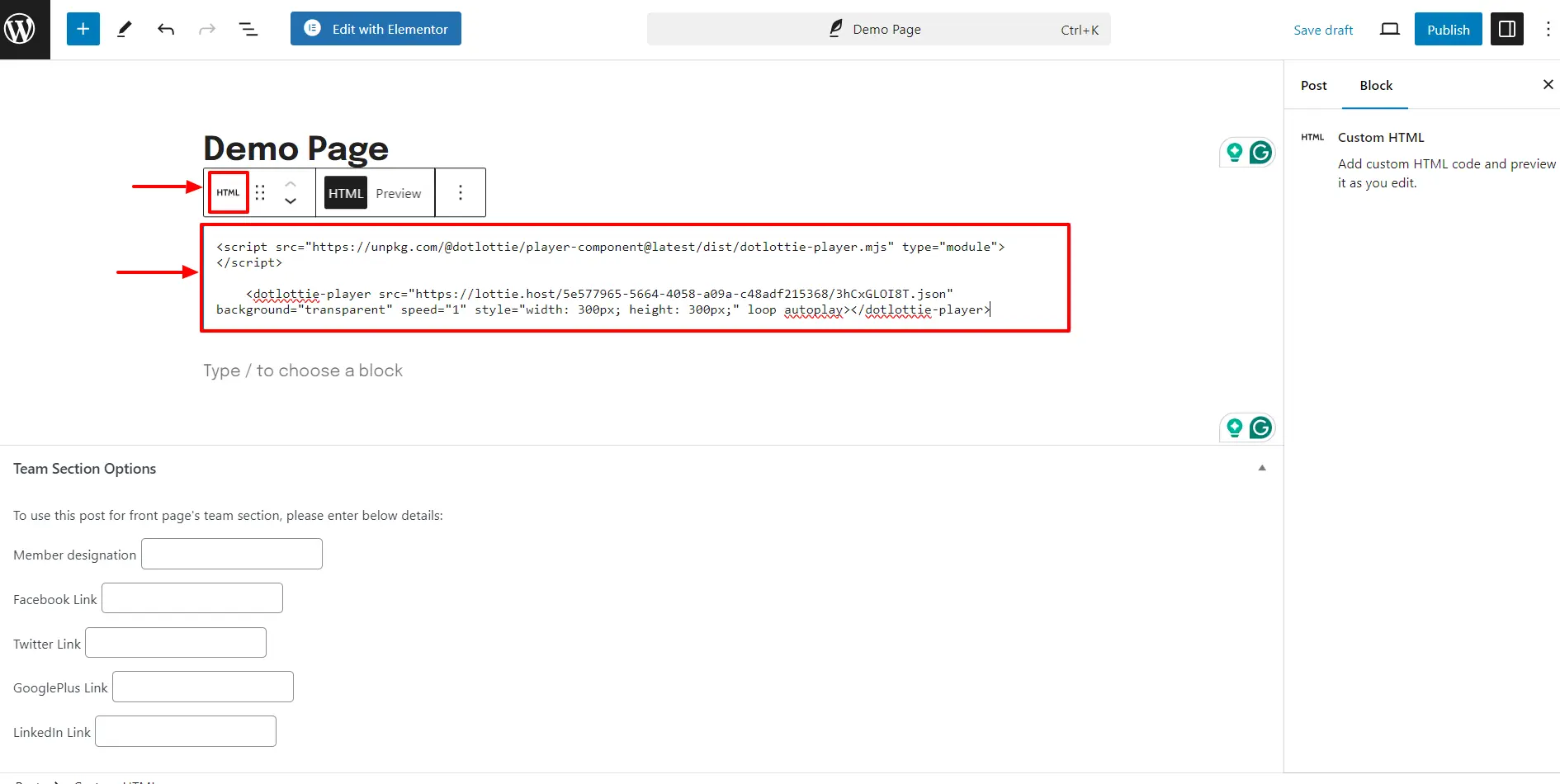Switch the block to Preview mode
This screenshot has width=1560, height=784.
399,193
